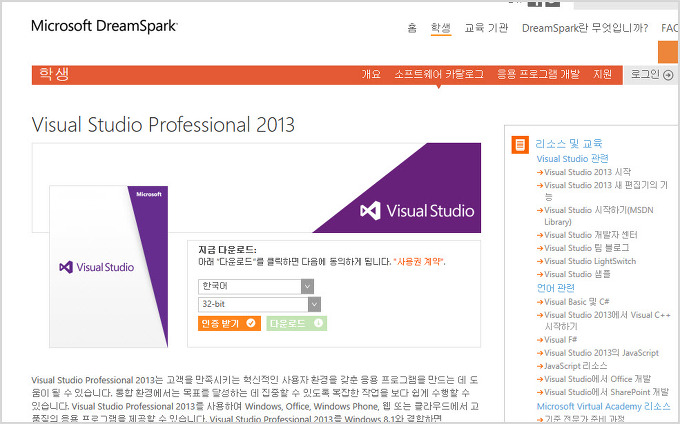Select the 학생 top navigation tab
The height and width of the screenshot is (424, 680).
tap(440, 27)
